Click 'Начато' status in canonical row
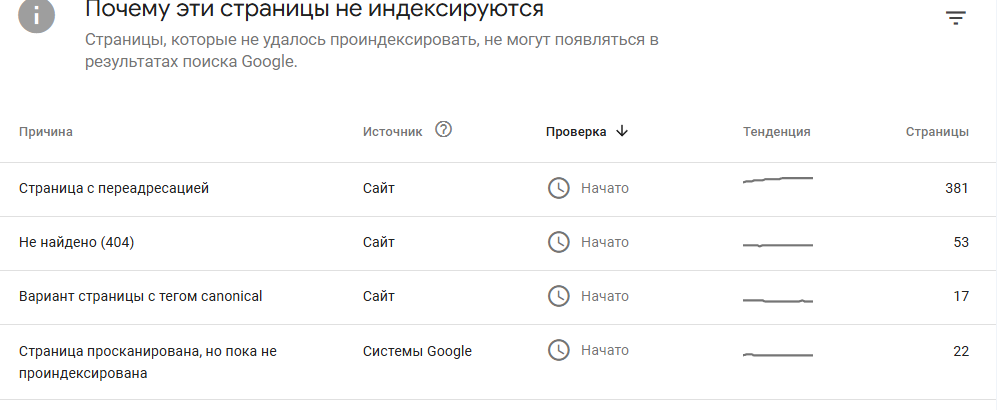Screen dimensions: 997x410 pos(605,296)
